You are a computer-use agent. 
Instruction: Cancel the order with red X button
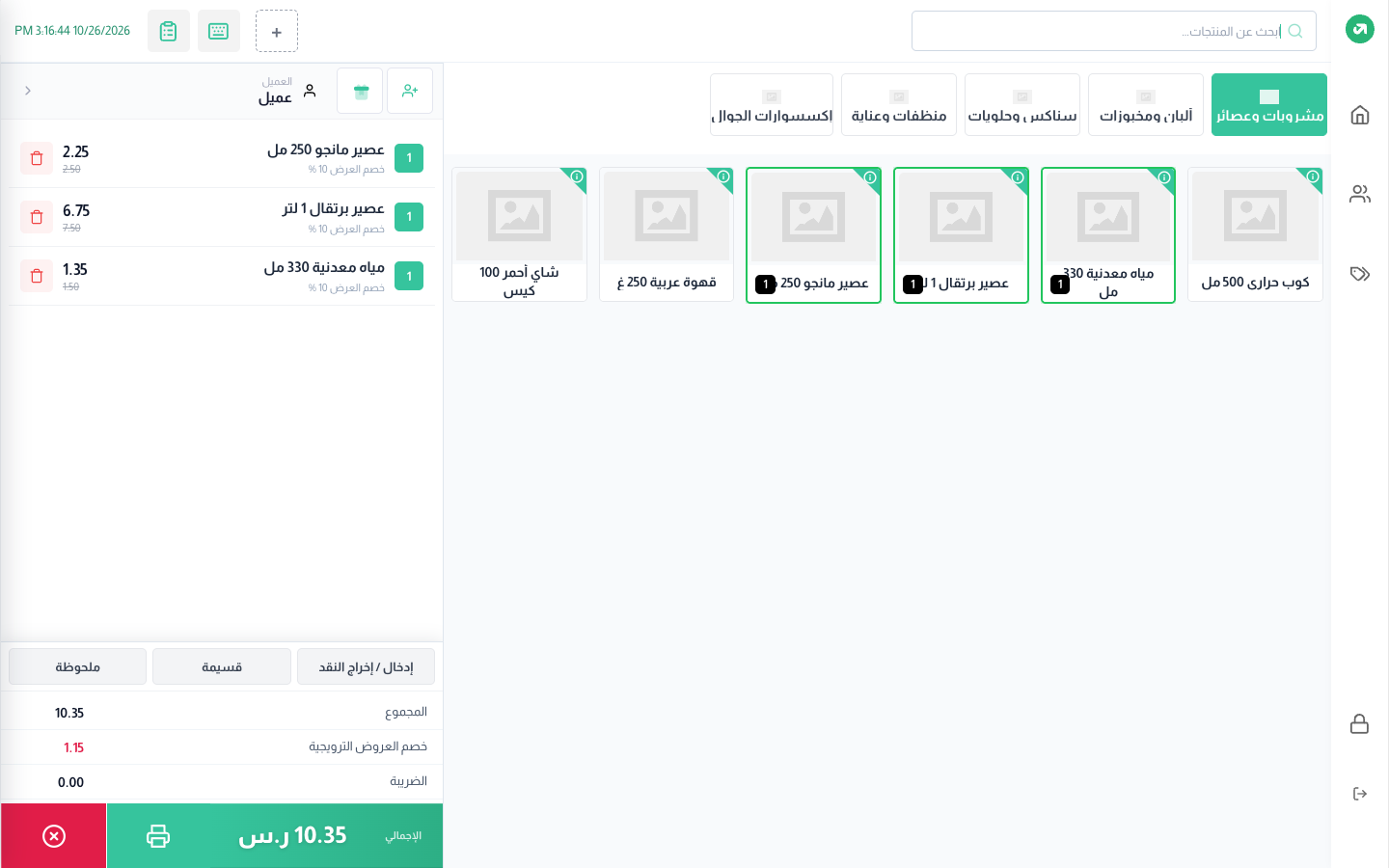54,836
